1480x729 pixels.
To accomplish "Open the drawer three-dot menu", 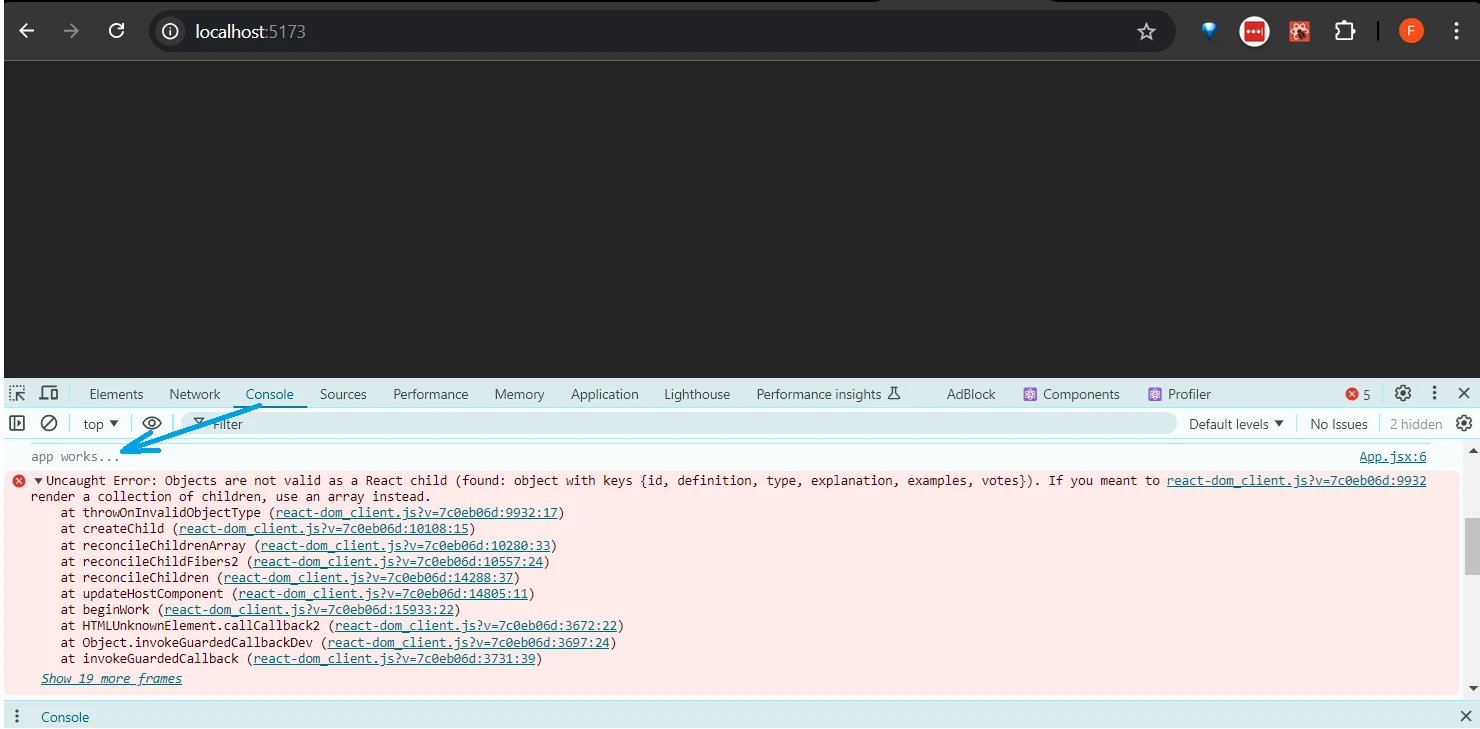I will tap(17, 716).
